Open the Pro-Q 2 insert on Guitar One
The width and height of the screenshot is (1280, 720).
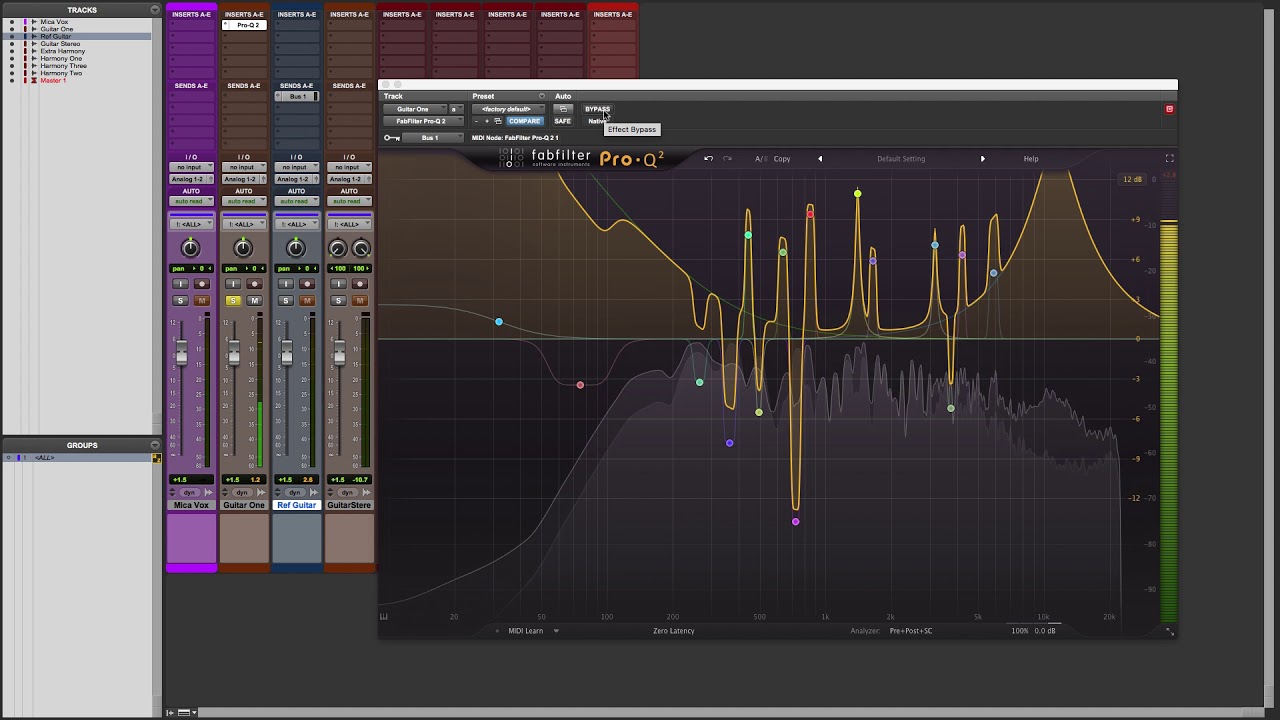pyautogui.click(x=247, y=25)
